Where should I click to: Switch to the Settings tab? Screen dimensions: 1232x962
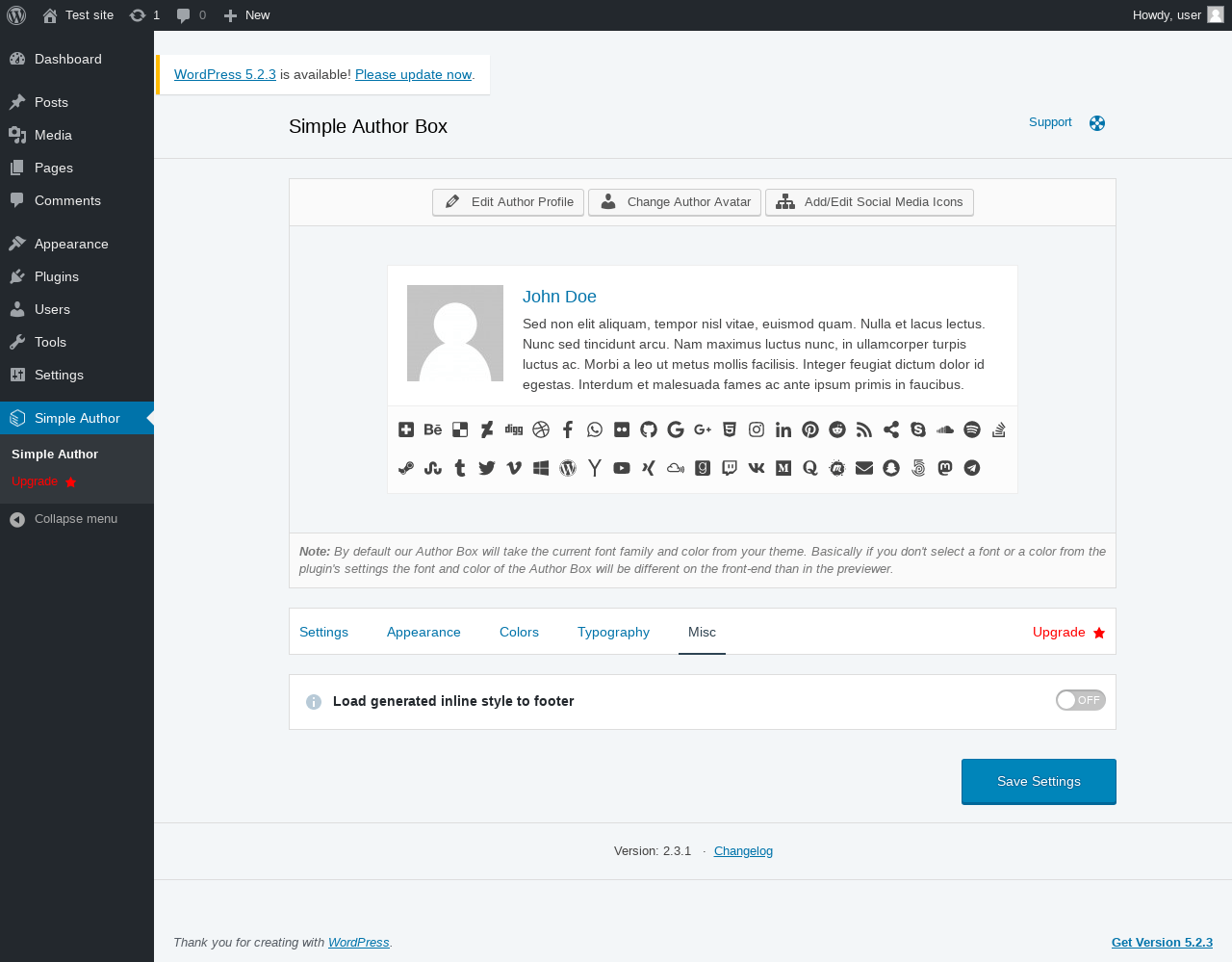click(x=323, y=632)
